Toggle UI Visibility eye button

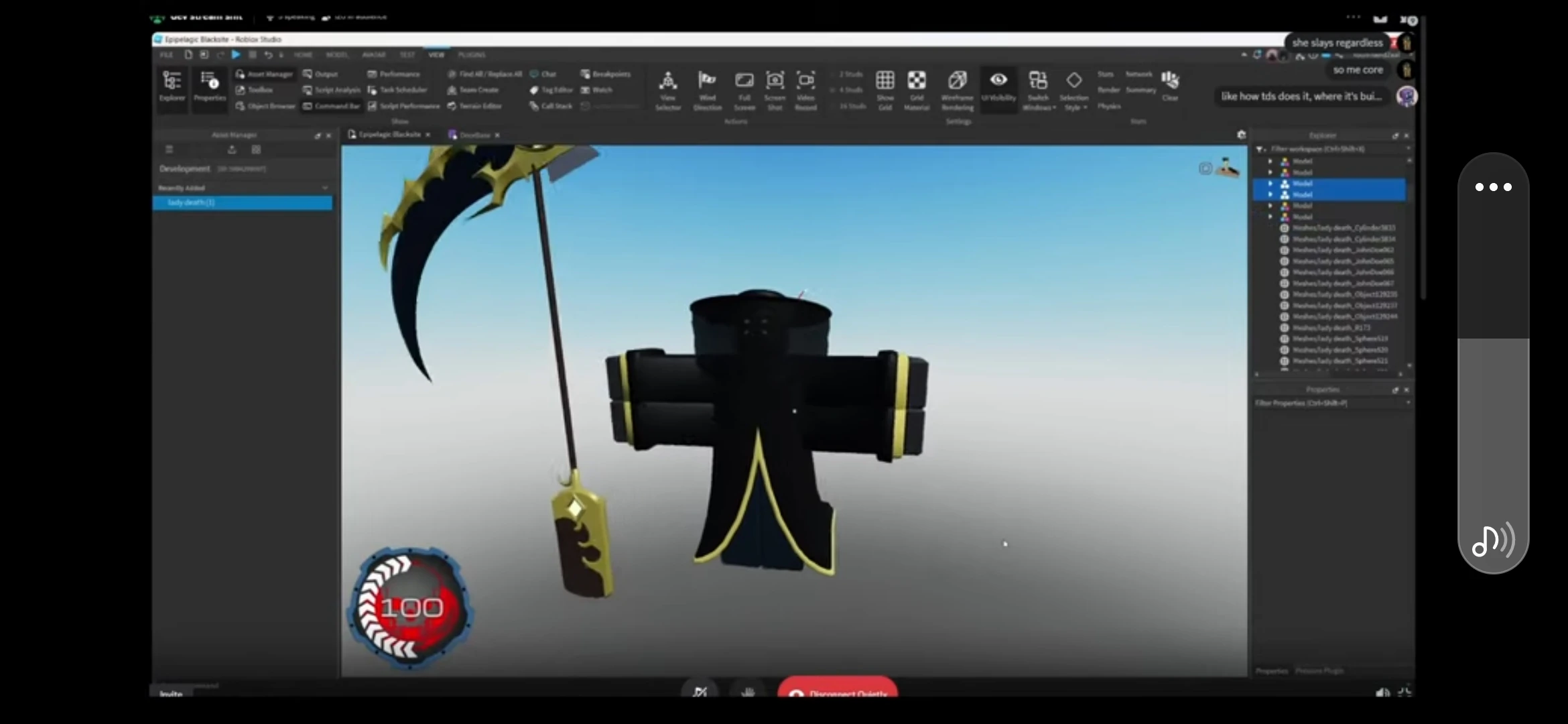coord(998,82)
